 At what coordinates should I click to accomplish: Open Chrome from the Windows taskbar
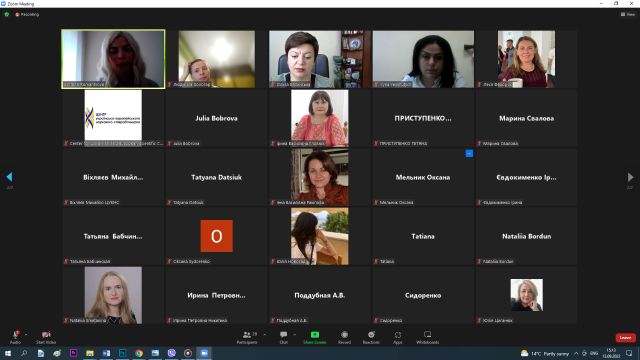pyautogui.click(x=139, y=353)
